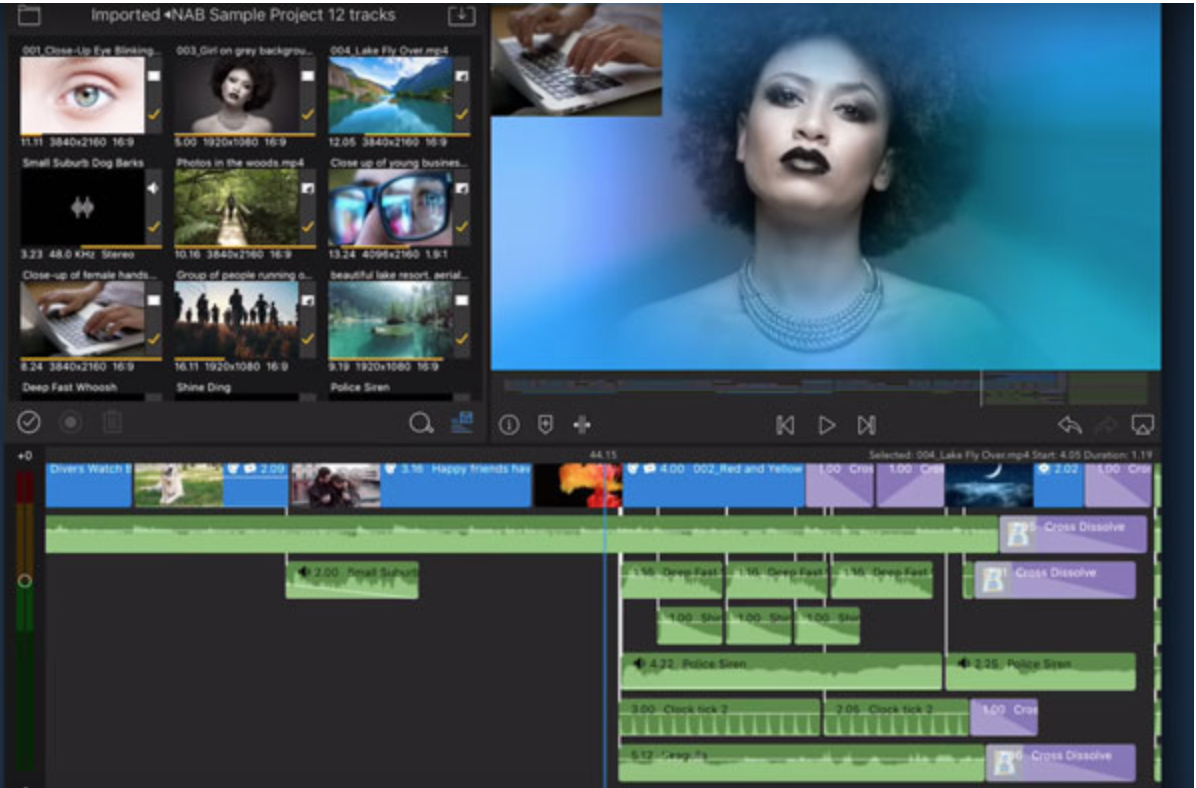Expand the Imported NAB Sample Project source title

tap(242, 15)
